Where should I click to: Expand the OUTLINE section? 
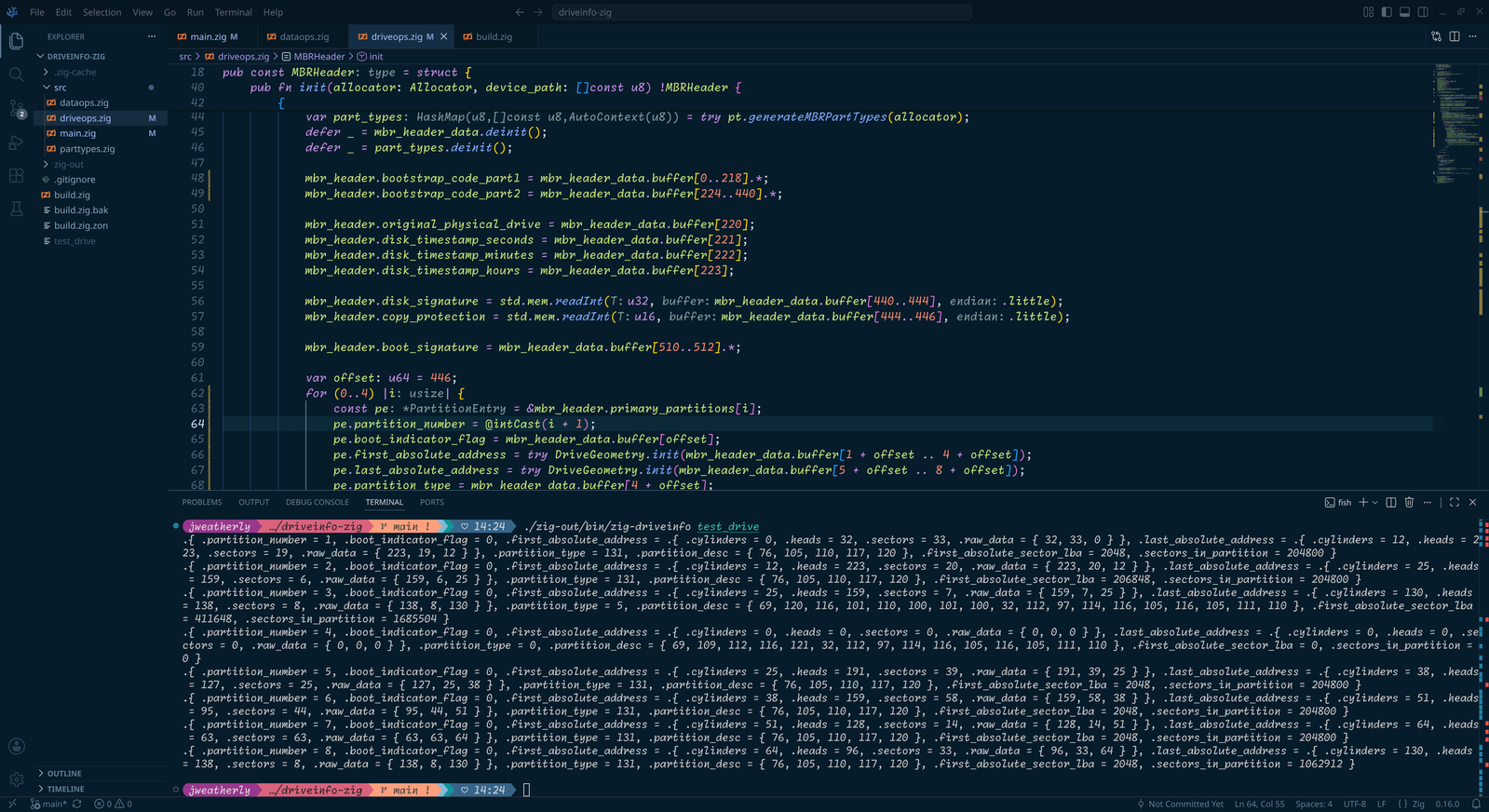(x=101, y=773)
